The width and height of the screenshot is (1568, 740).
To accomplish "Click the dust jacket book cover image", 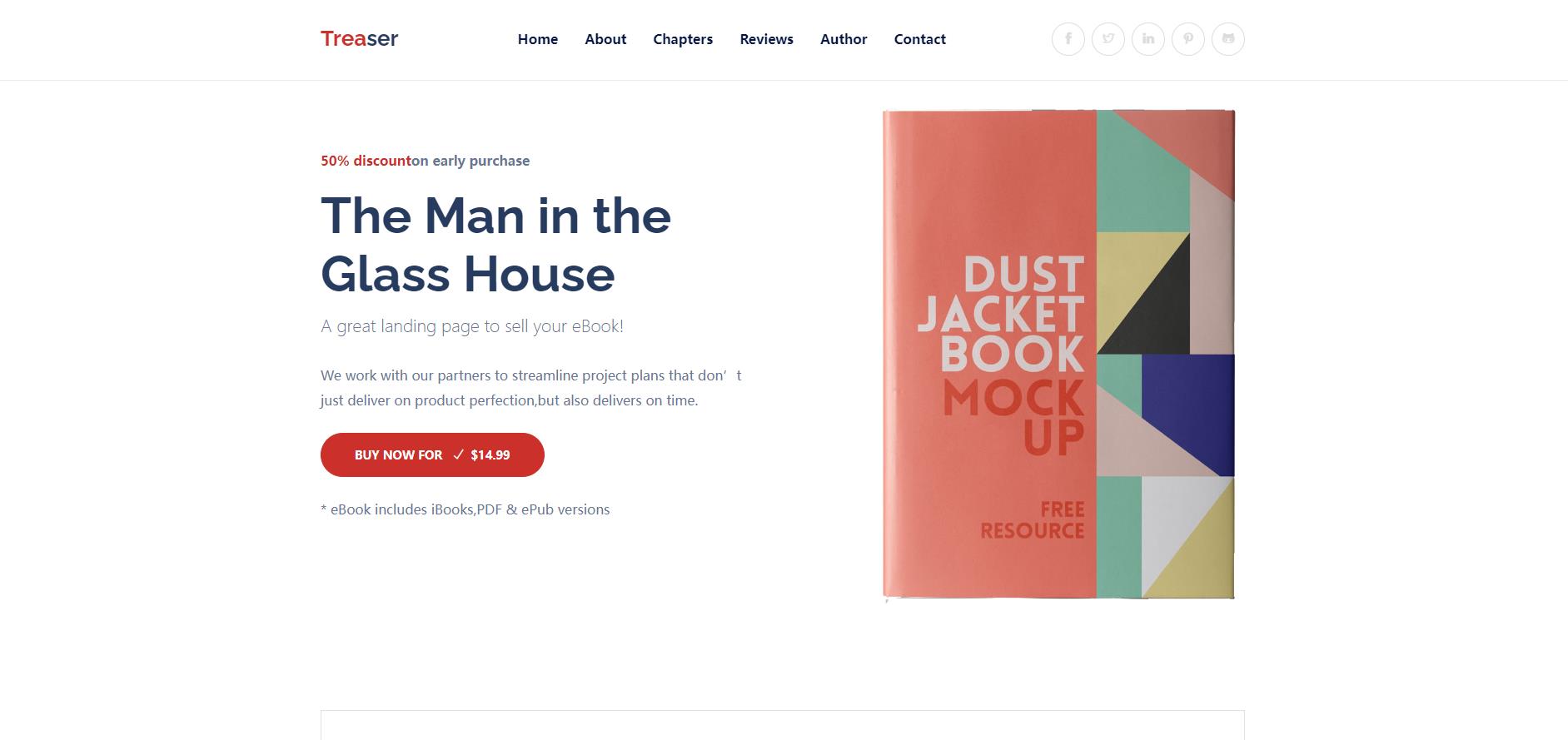I will (x=1058, y=355).
